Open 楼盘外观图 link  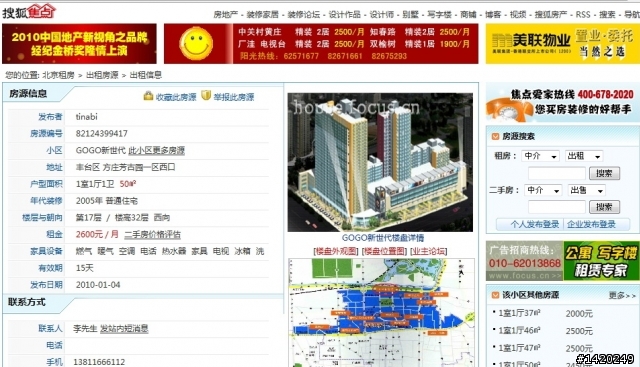336,251
